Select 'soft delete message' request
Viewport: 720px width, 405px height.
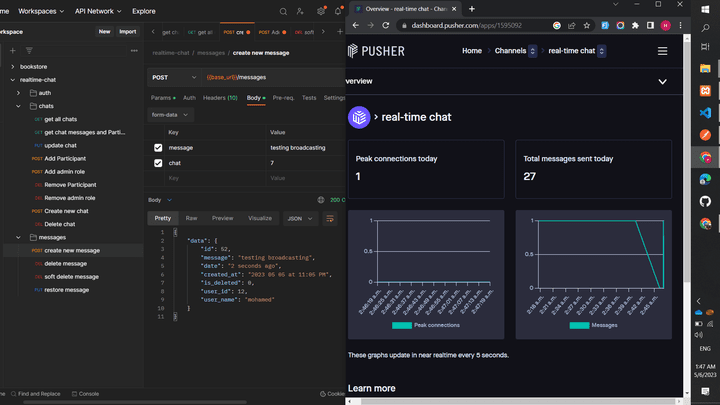[72, 277]
